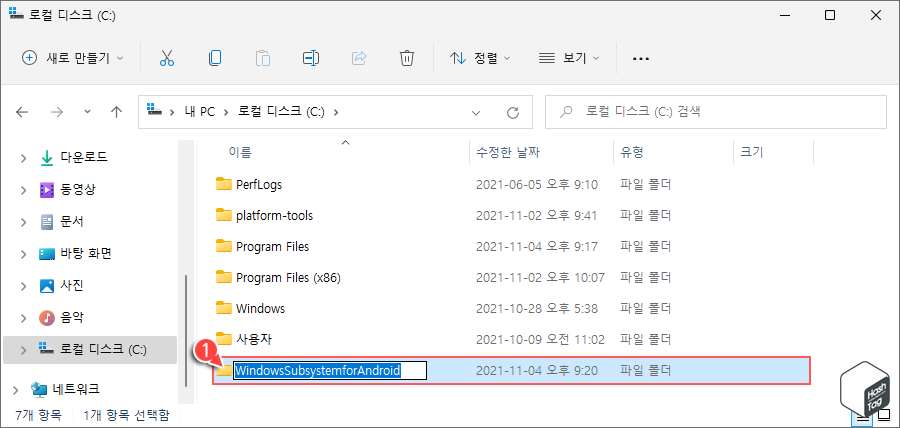Click the date 2021-10-09 오전 11:02
Viewport: 900px width, 428px height.
541,340
